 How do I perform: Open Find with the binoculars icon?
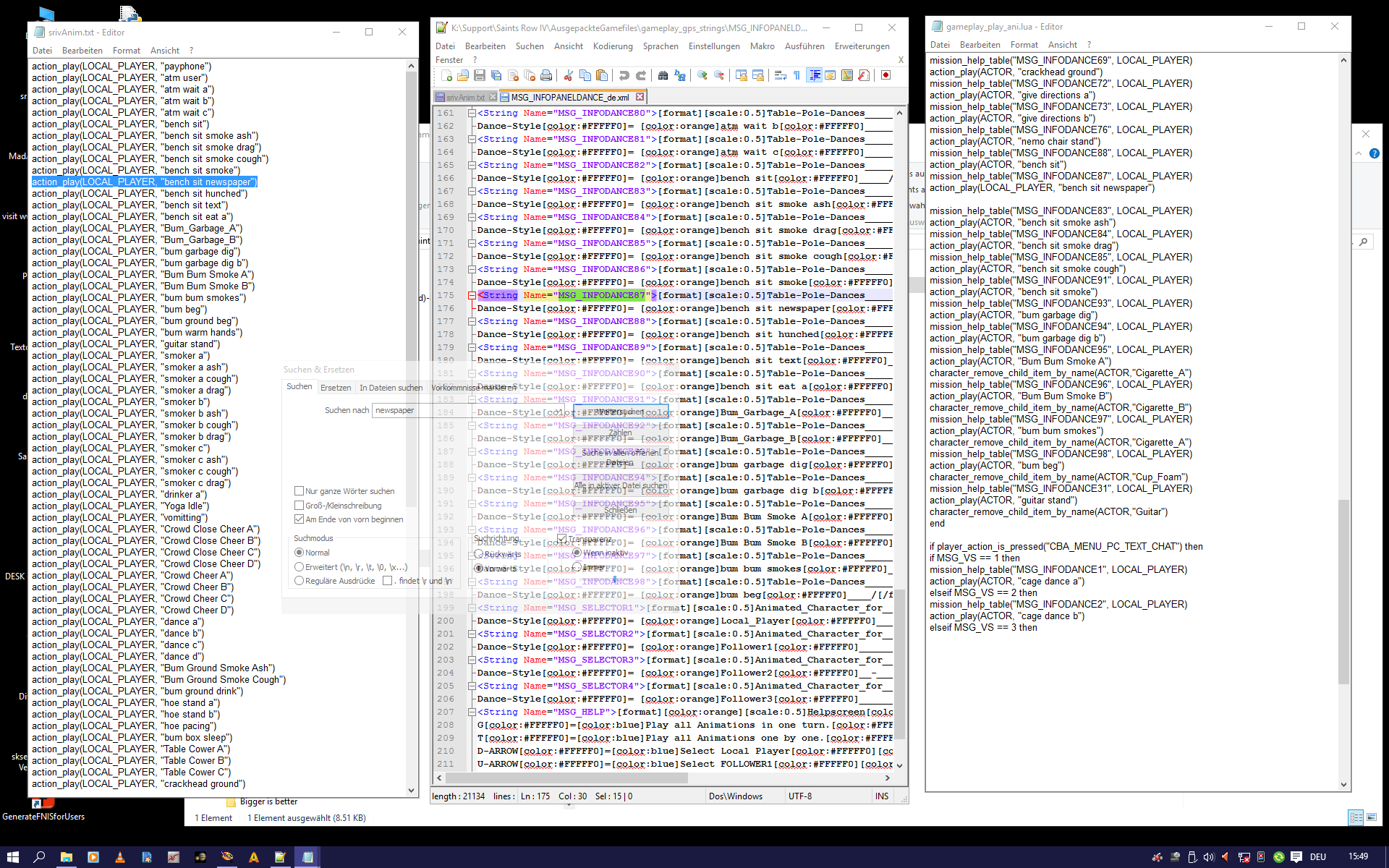[663, 75]
